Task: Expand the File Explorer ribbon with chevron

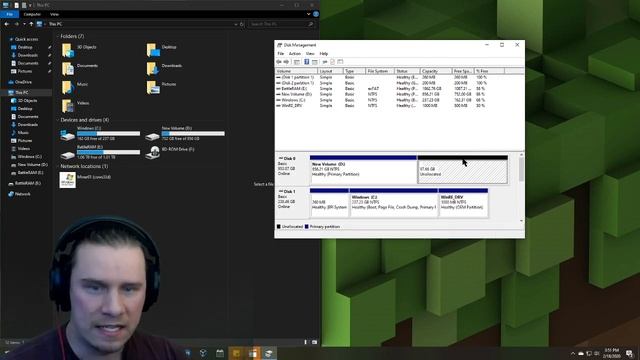Action: coord(309,14)
